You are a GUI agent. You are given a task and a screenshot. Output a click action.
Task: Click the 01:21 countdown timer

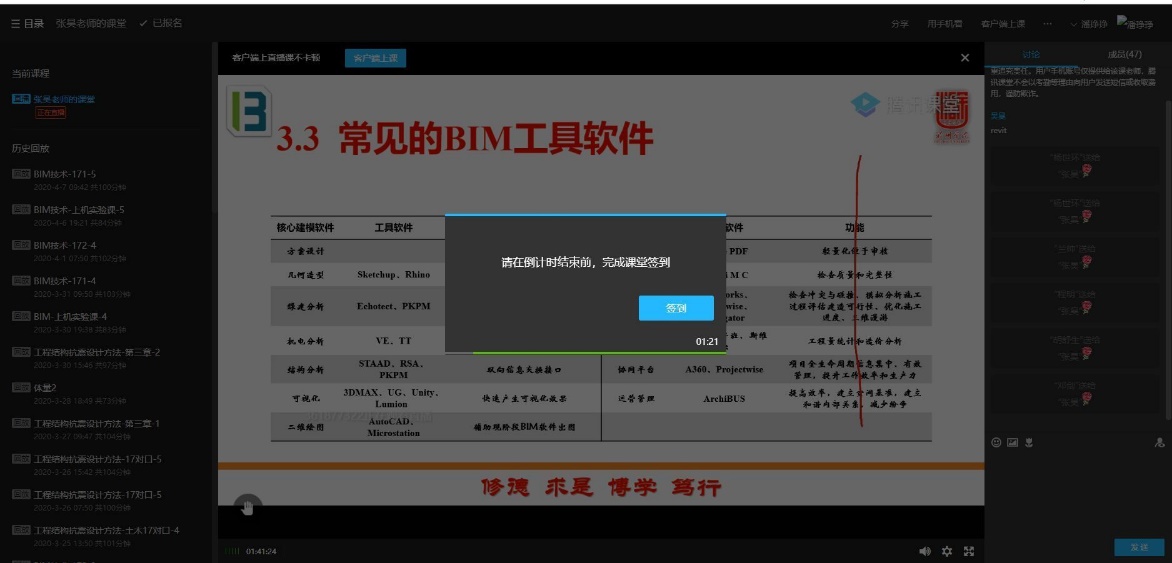point(706,342)
